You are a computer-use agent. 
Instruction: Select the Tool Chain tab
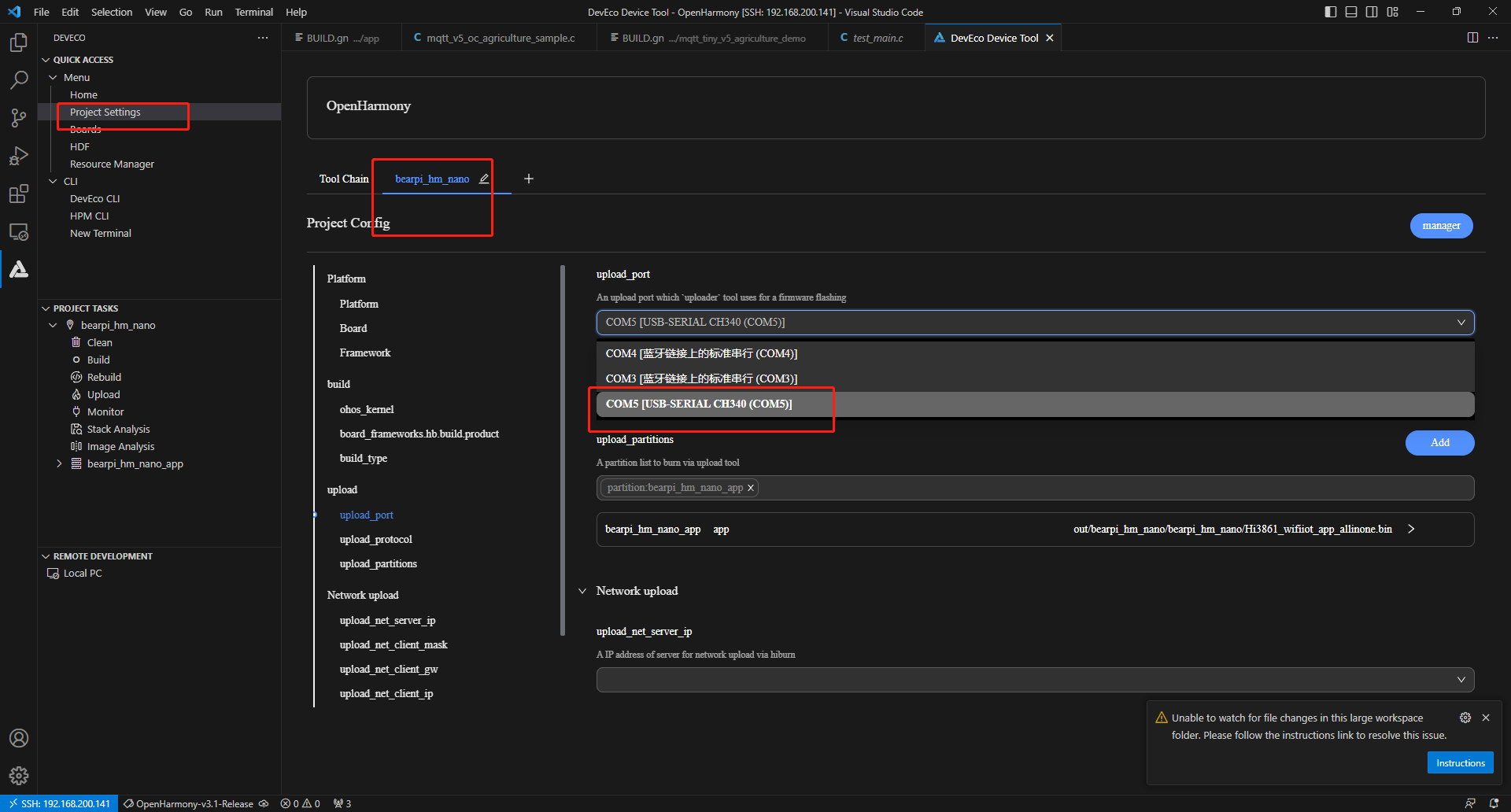[x=344, y=179]
